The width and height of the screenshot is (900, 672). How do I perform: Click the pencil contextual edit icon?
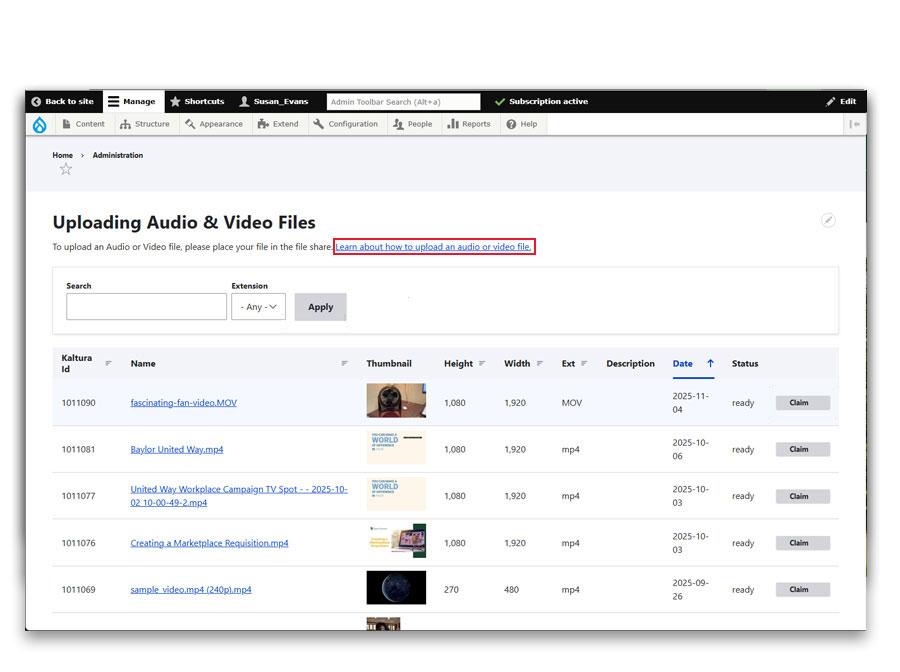[x=828, y=220]
